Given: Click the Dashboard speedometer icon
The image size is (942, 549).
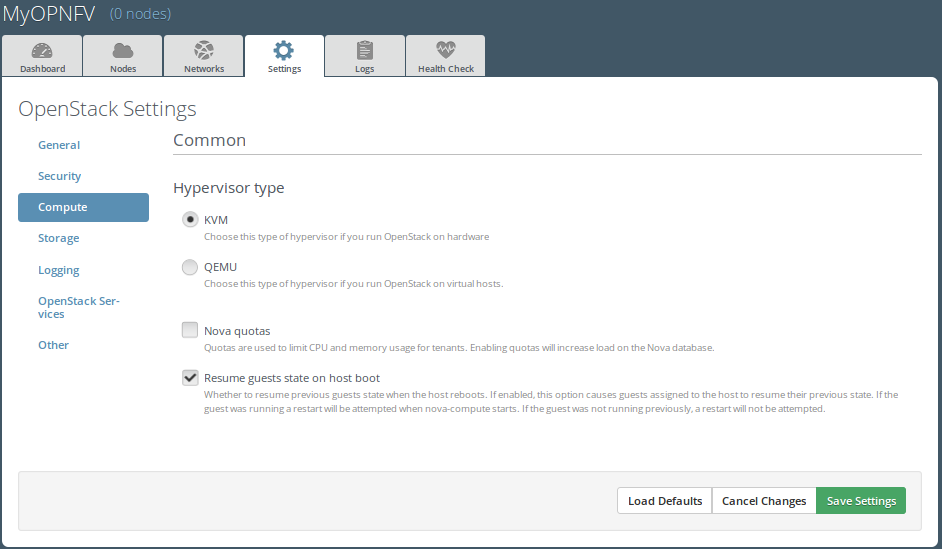Looking at the screenshot, I should [x=42, y=50].
